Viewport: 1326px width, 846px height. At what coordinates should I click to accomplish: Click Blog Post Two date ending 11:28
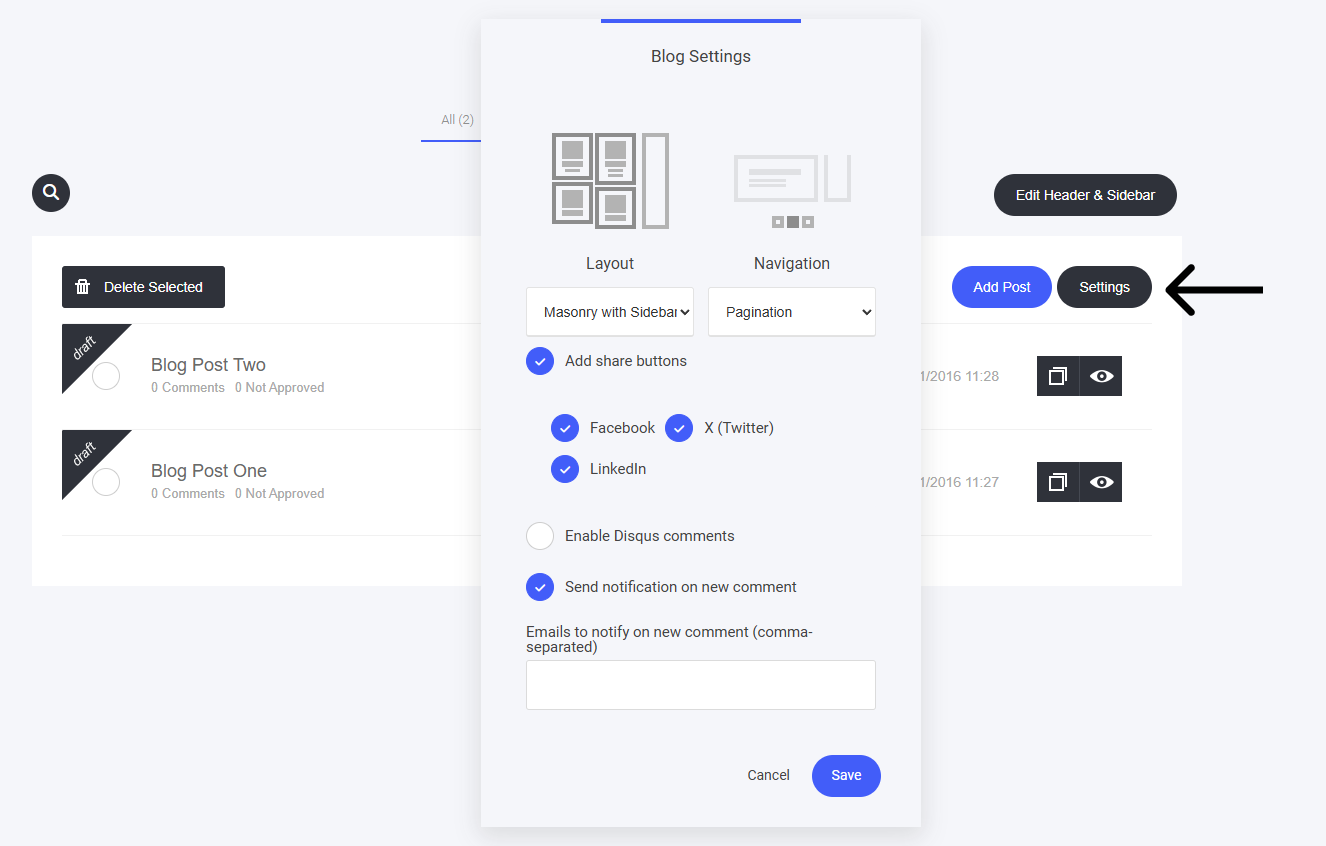(960, 376)
